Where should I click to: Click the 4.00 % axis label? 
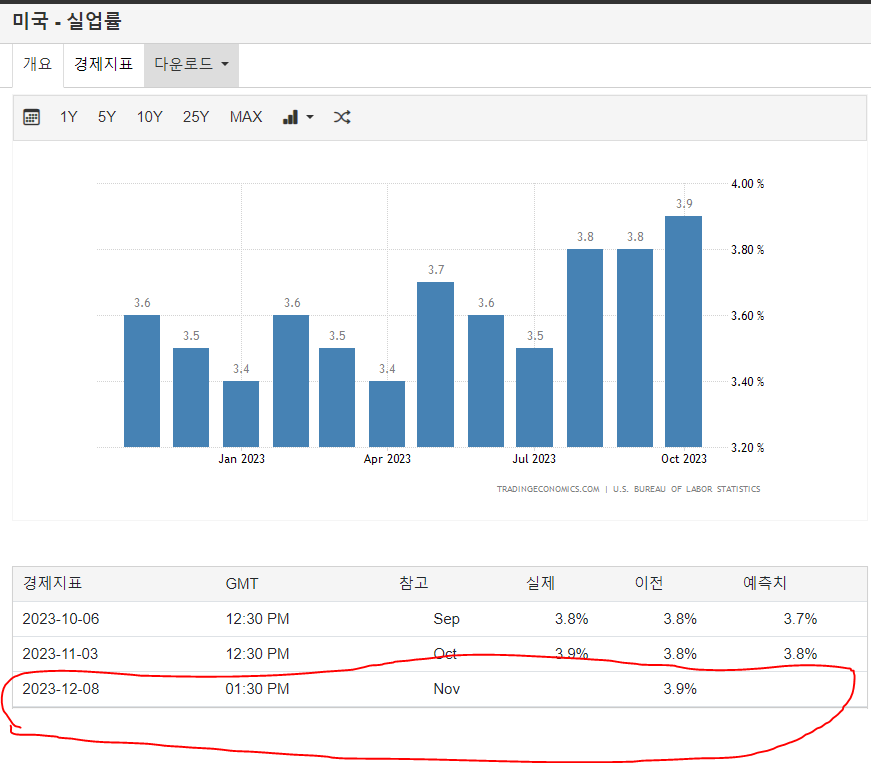747,184
